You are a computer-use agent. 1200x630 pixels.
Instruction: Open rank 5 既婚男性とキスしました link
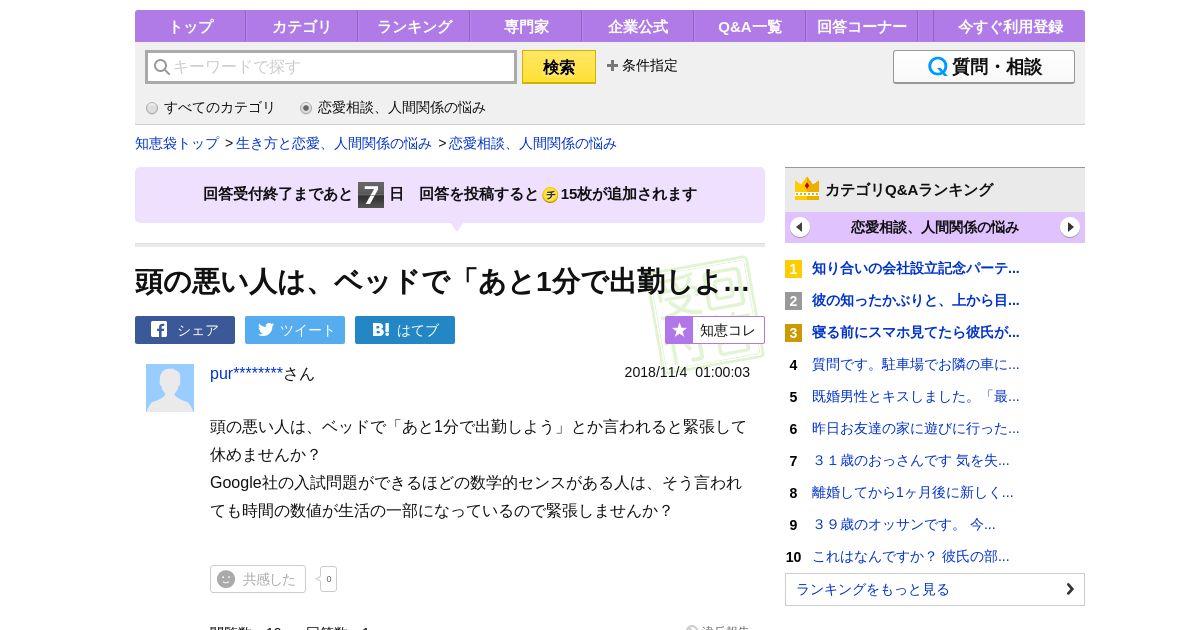point(916,396)
